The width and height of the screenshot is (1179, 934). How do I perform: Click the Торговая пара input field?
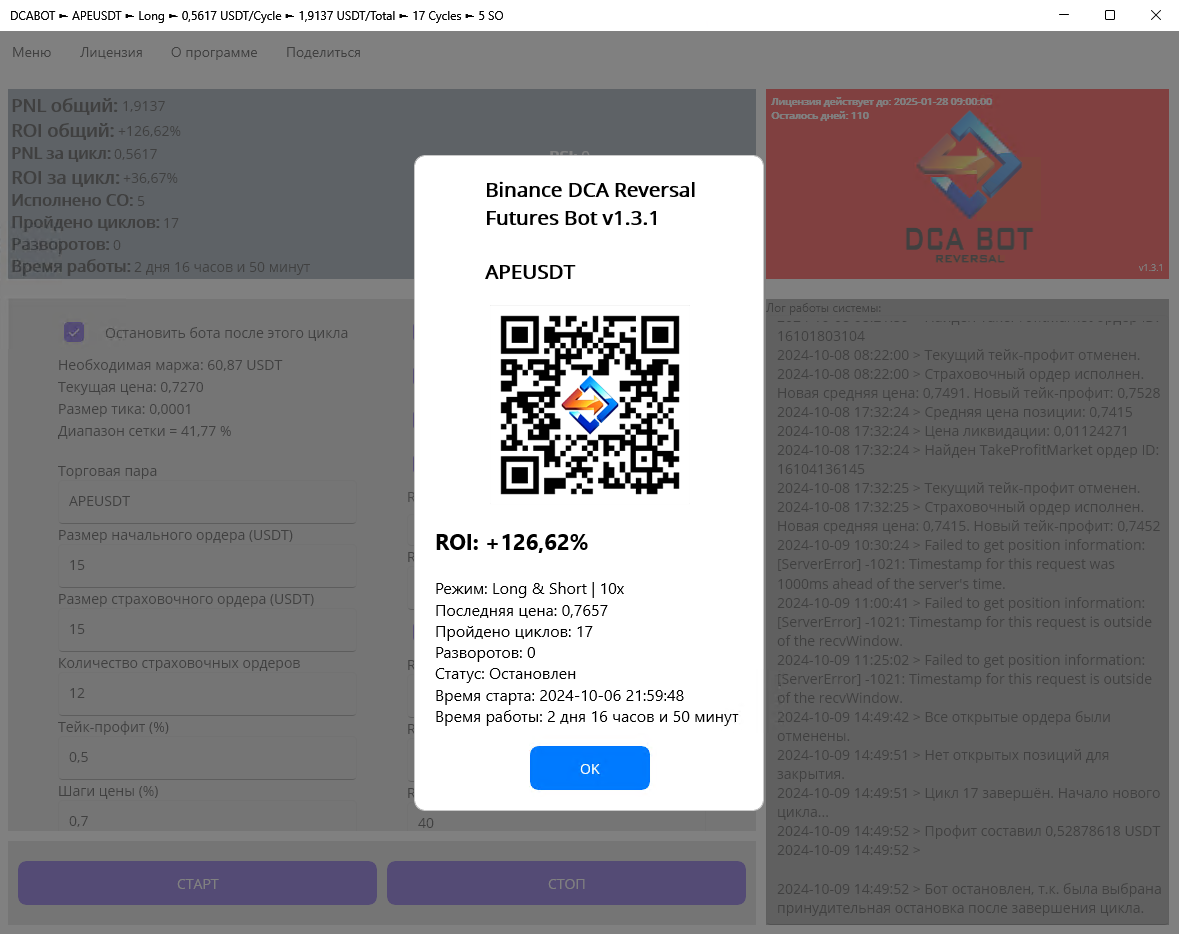(207, 501)
